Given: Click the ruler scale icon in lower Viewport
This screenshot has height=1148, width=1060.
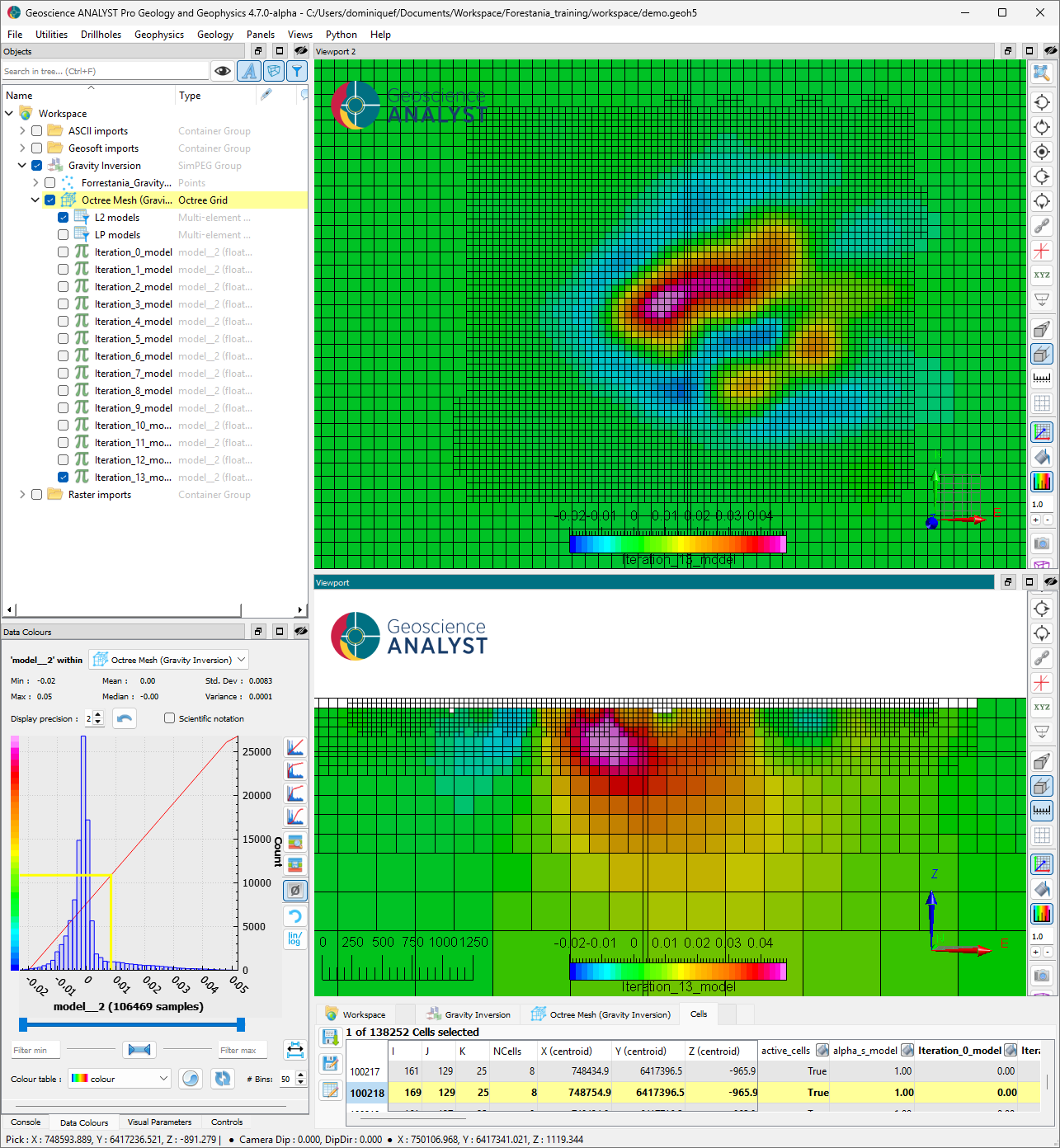Looking at the screenshot, I should pyautogui.click(x=1042, y=810).
